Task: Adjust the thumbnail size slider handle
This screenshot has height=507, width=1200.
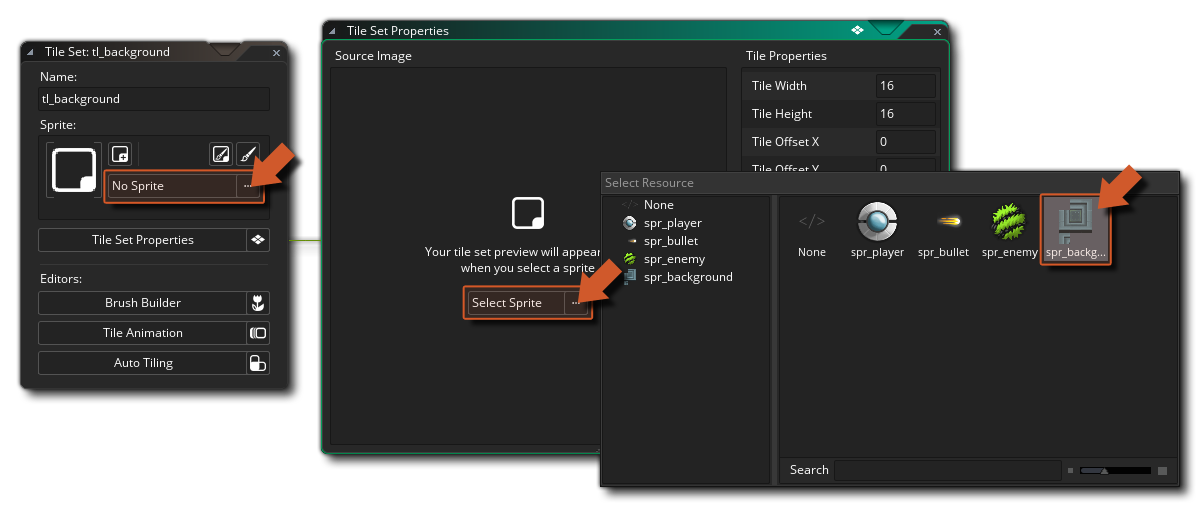Action: click(x=1104, y=470)
